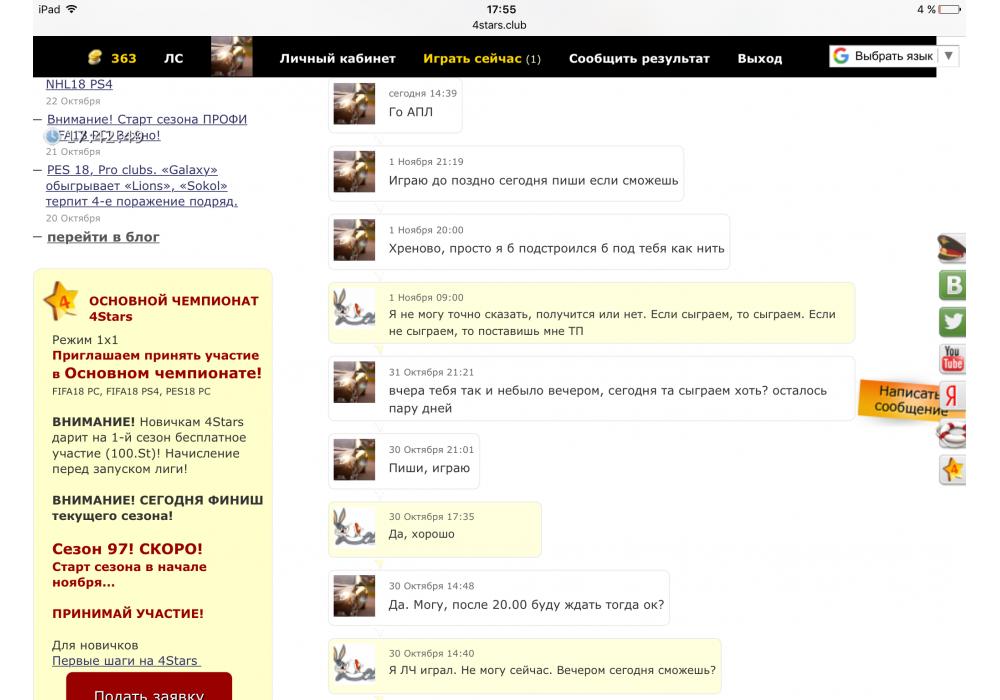Tap 17:55 clock in status bar
Image resolution: width=1000 pixels, height=700 pixels.
click(501, 9)
